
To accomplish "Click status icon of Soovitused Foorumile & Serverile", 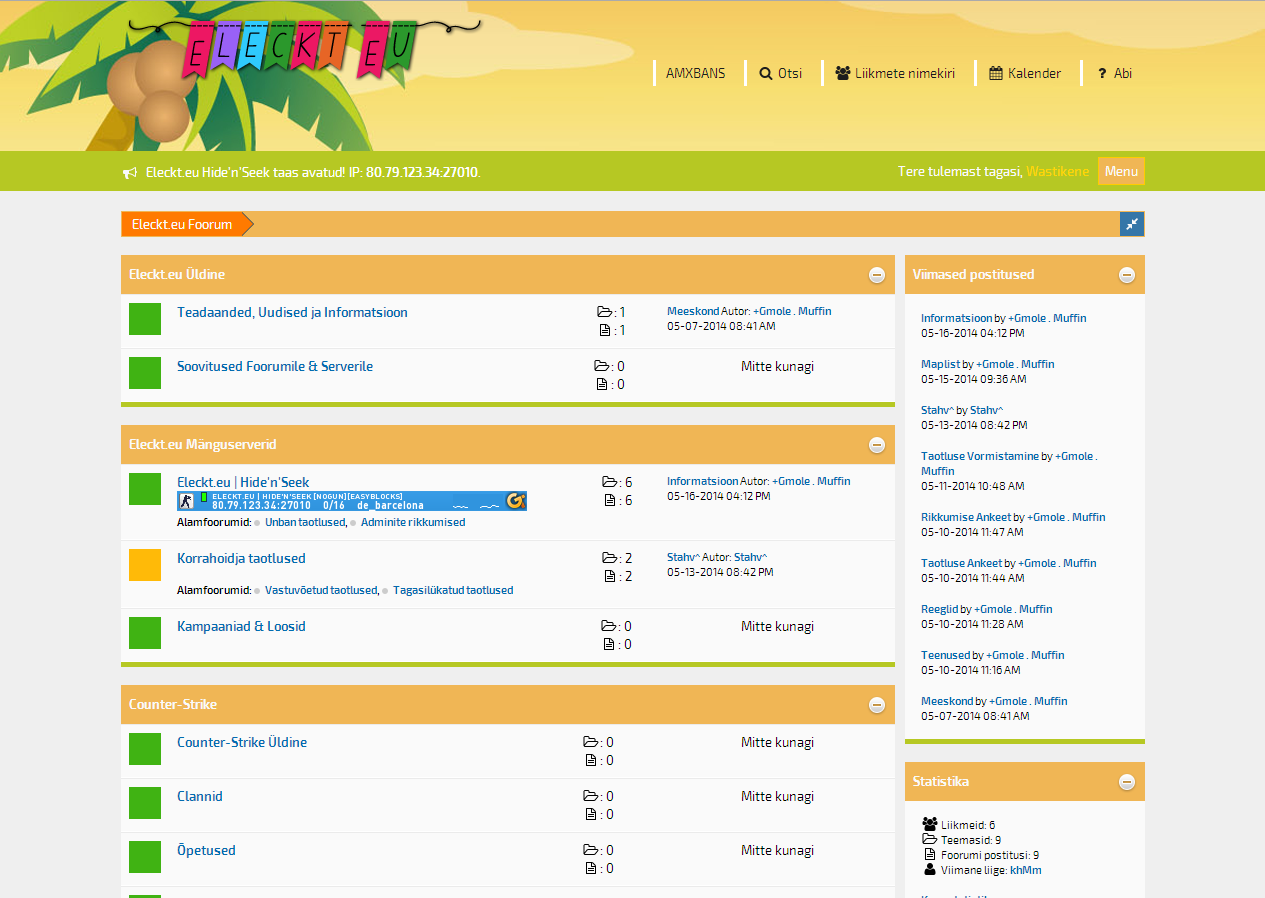I will 145,373.
